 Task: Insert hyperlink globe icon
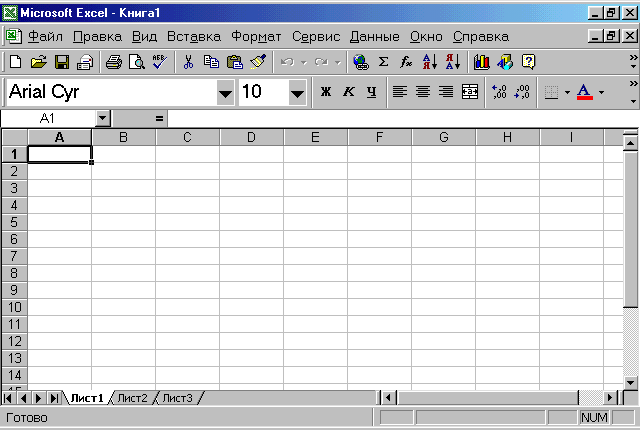click(x=361, y=62)
